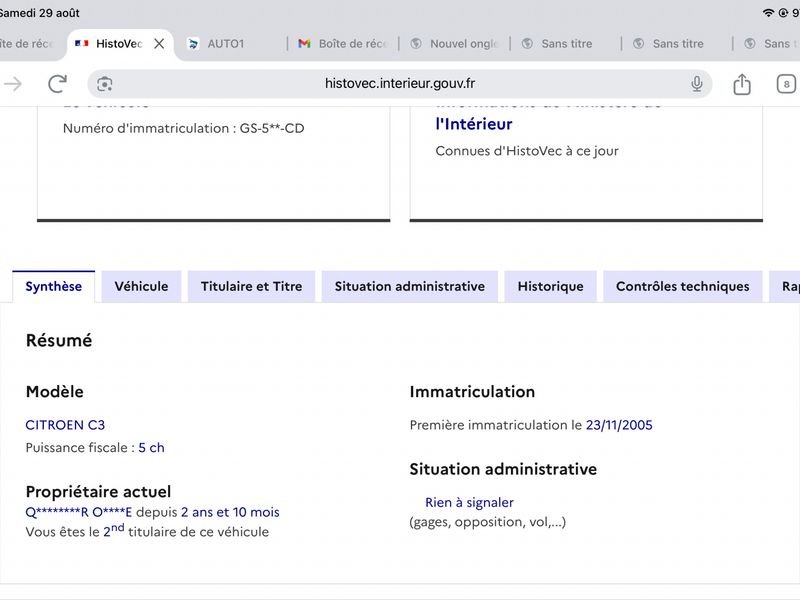Click the histovec.interieur.gouv.fr address field
800x600 pixels.
point(399,84)
